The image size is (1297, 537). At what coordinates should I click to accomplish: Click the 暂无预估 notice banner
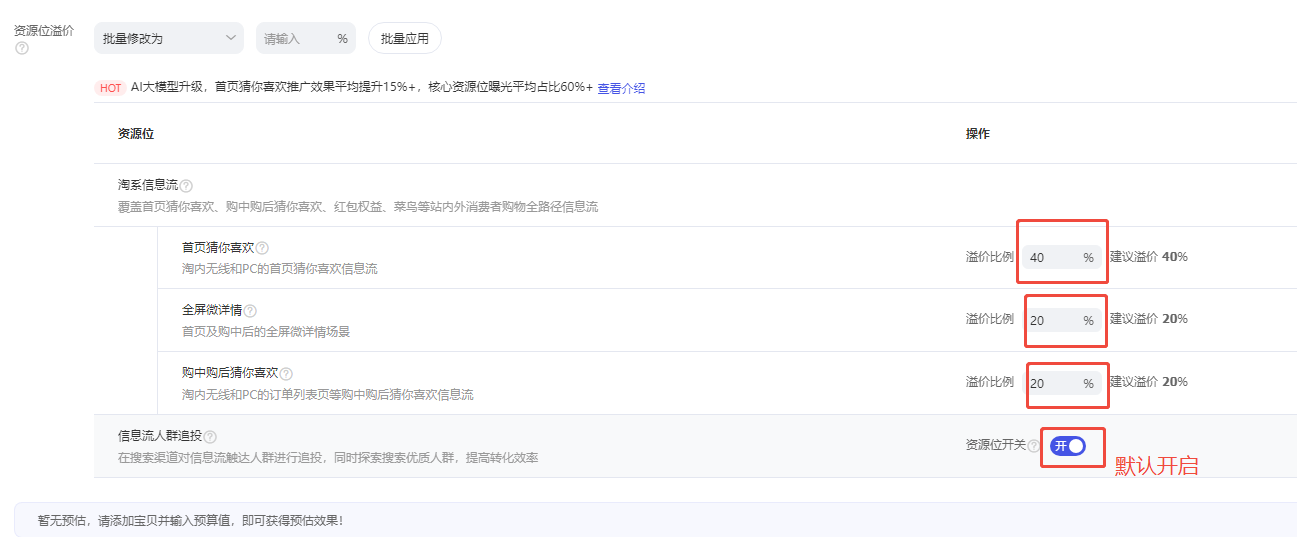coord(190,521)
